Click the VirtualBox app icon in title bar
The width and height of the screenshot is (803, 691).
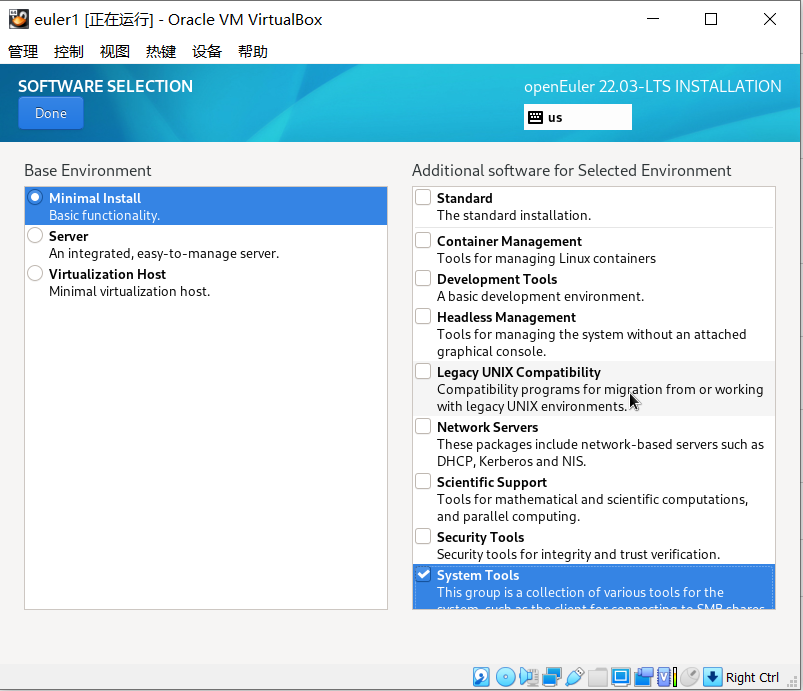coord(18,19)
